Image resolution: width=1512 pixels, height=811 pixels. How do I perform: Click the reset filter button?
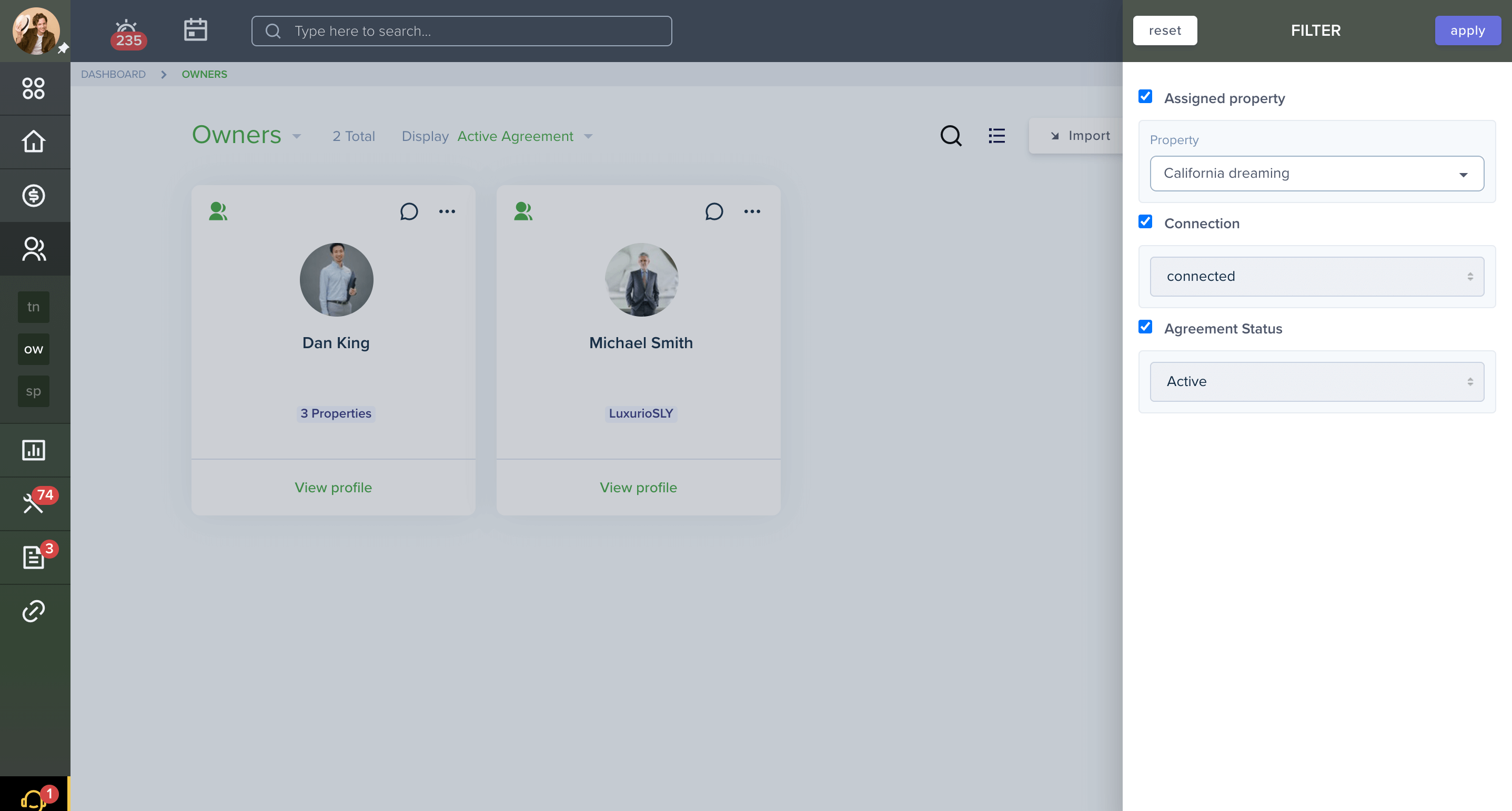[x=1165, y=31]
